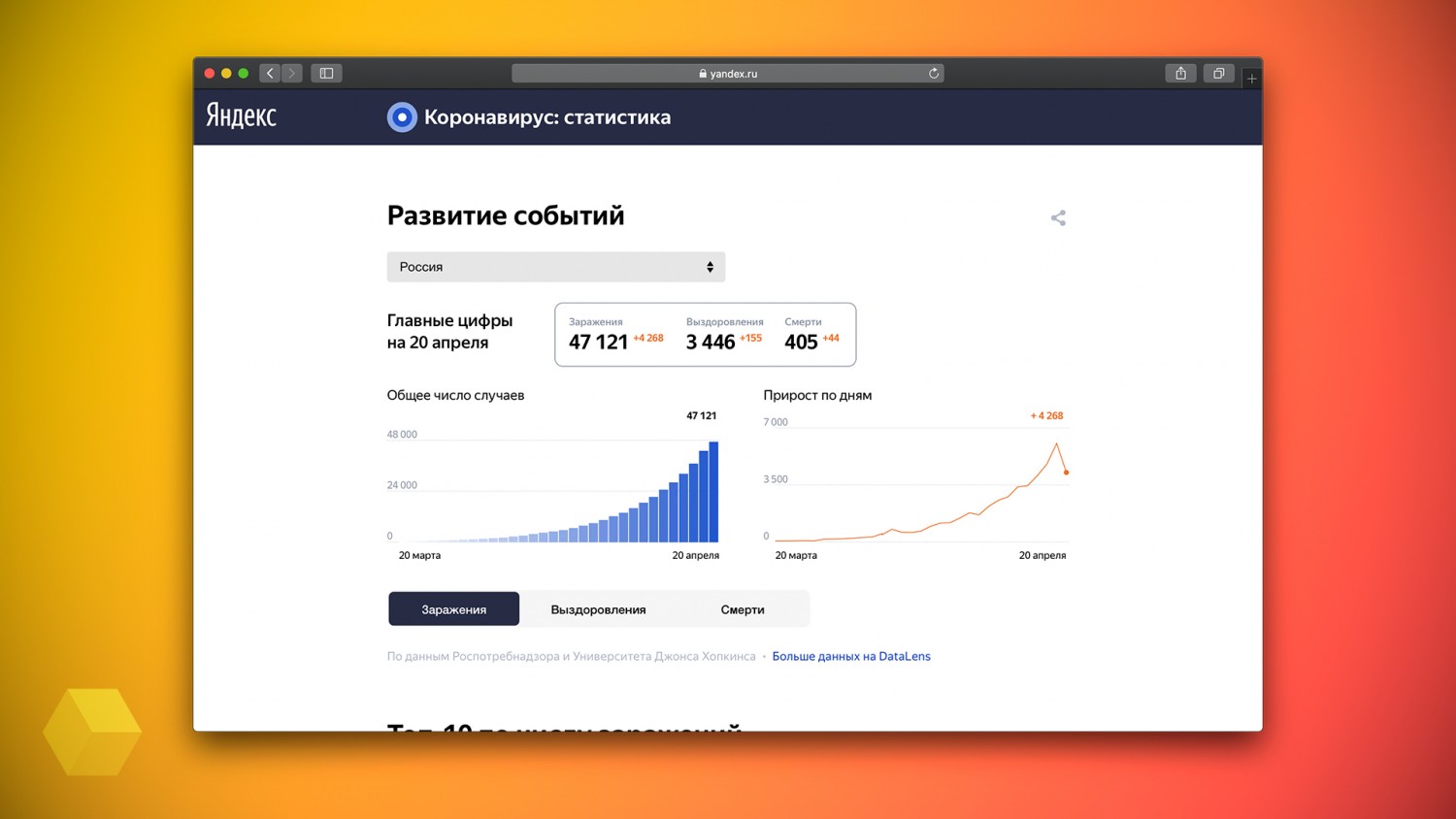Image resolution: width=1456 pixels, height=819 pixels.
Task: Click the blue coronavirus statistics circle icon
Action: click(x=402, y=117)
